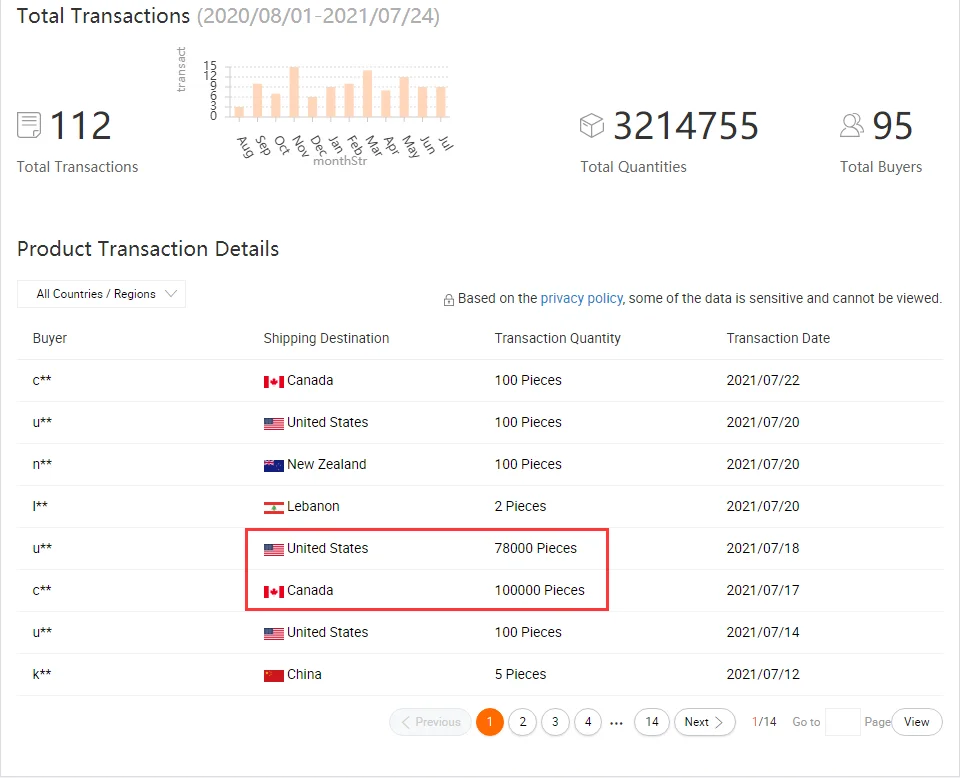Click the Previous page button

coord(430,722)
